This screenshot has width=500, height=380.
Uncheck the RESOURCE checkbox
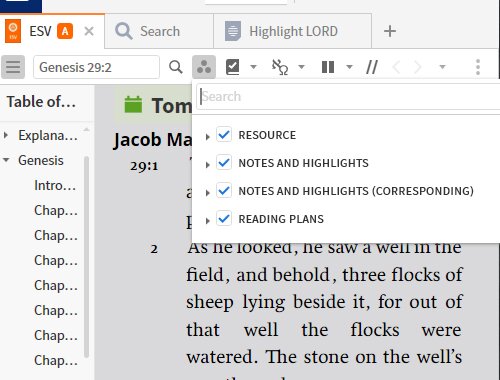pyautogui.click(x=224, y=135)
